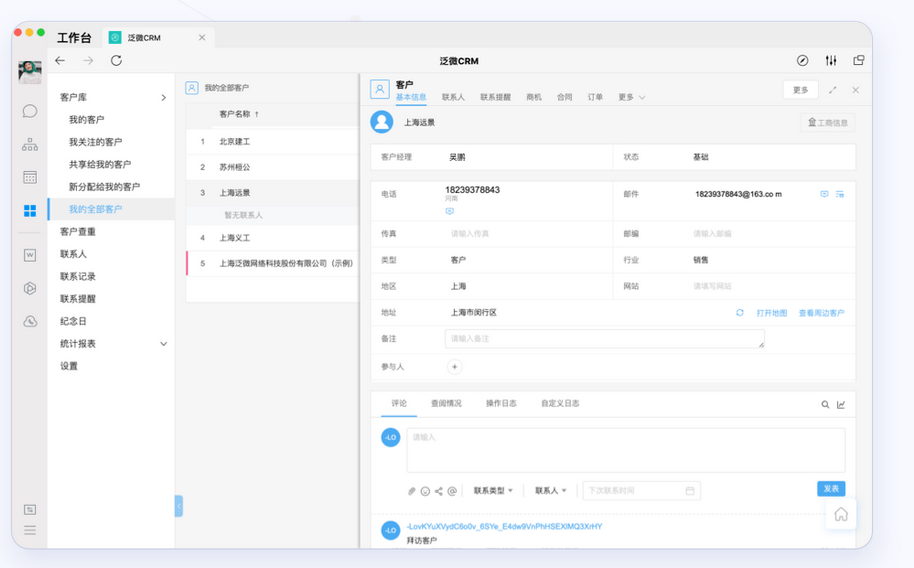Click the 请输入备注 remarks input field
Screen dimensions: 914x568
604,339
